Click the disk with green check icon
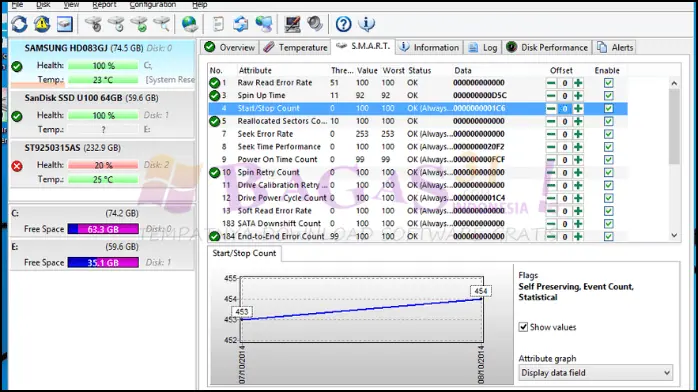Viewport: 698px width, 392px height. 139,24
